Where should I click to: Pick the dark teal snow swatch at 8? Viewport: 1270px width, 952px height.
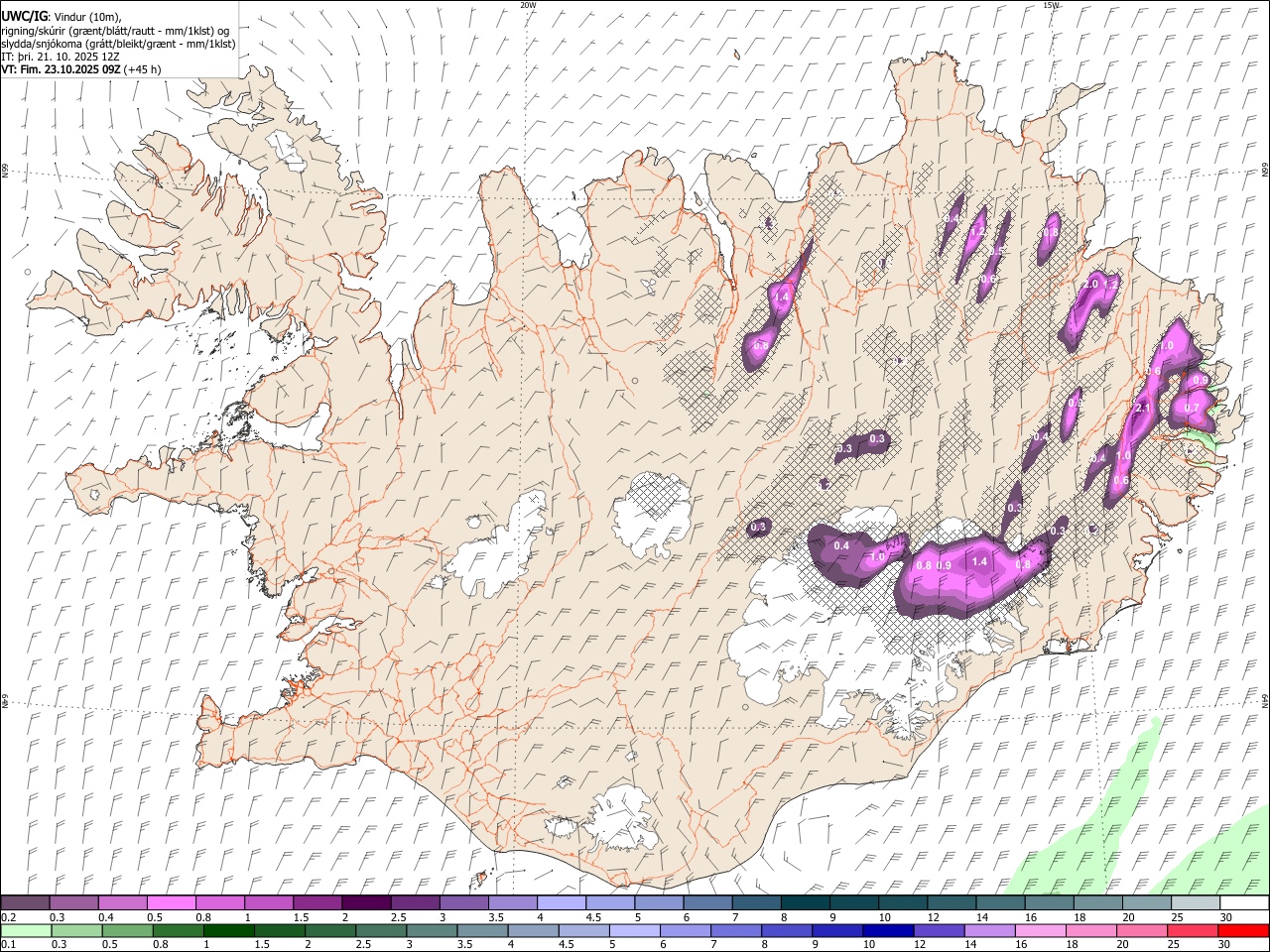806,903
